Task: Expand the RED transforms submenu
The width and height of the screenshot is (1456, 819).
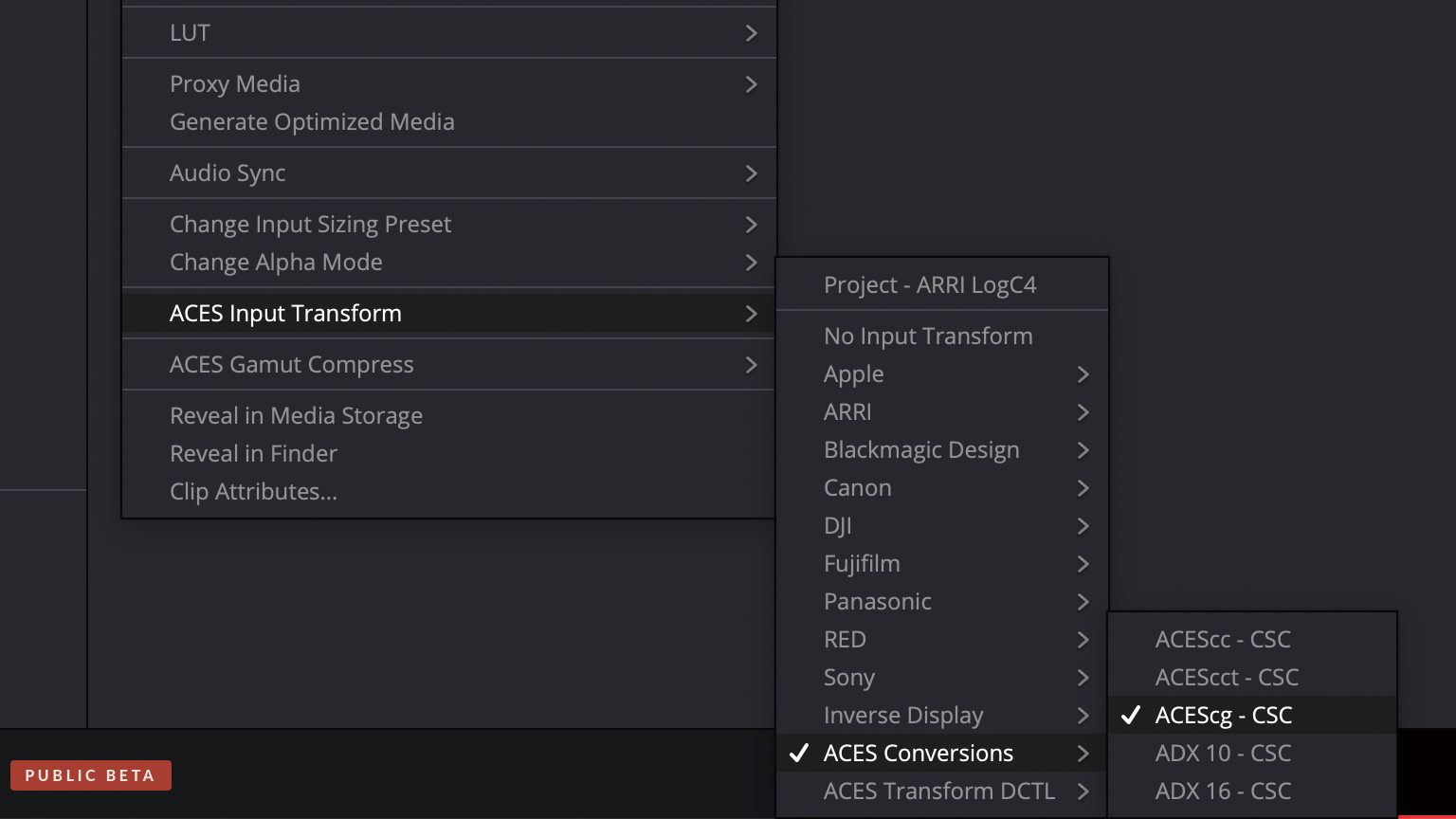Action: coord(942,640)
